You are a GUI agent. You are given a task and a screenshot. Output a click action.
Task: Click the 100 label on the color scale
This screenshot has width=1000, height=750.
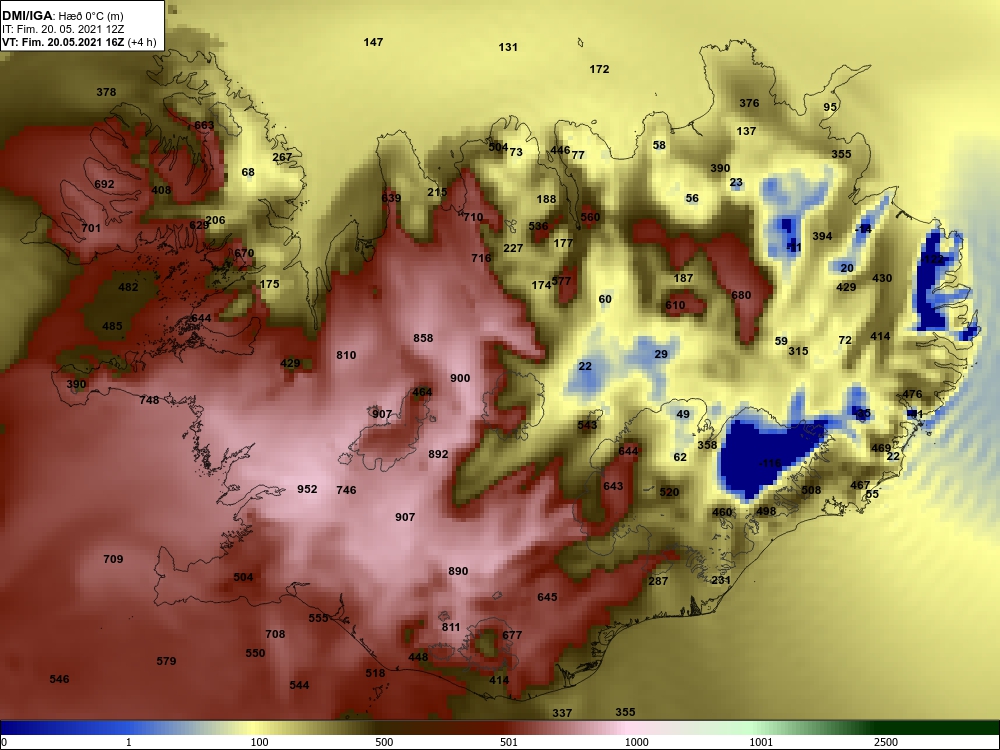pos(259,742)
